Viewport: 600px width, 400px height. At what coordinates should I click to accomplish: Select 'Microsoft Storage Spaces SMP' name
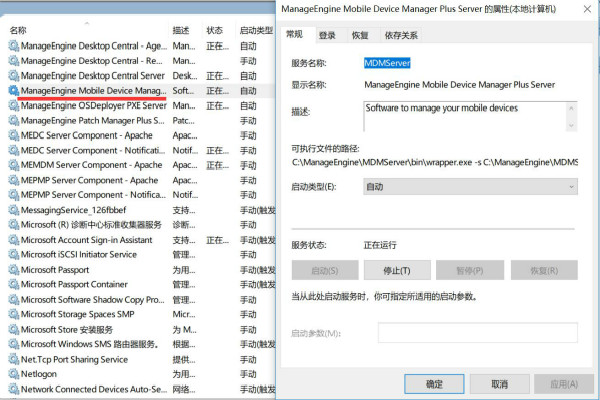78,314
